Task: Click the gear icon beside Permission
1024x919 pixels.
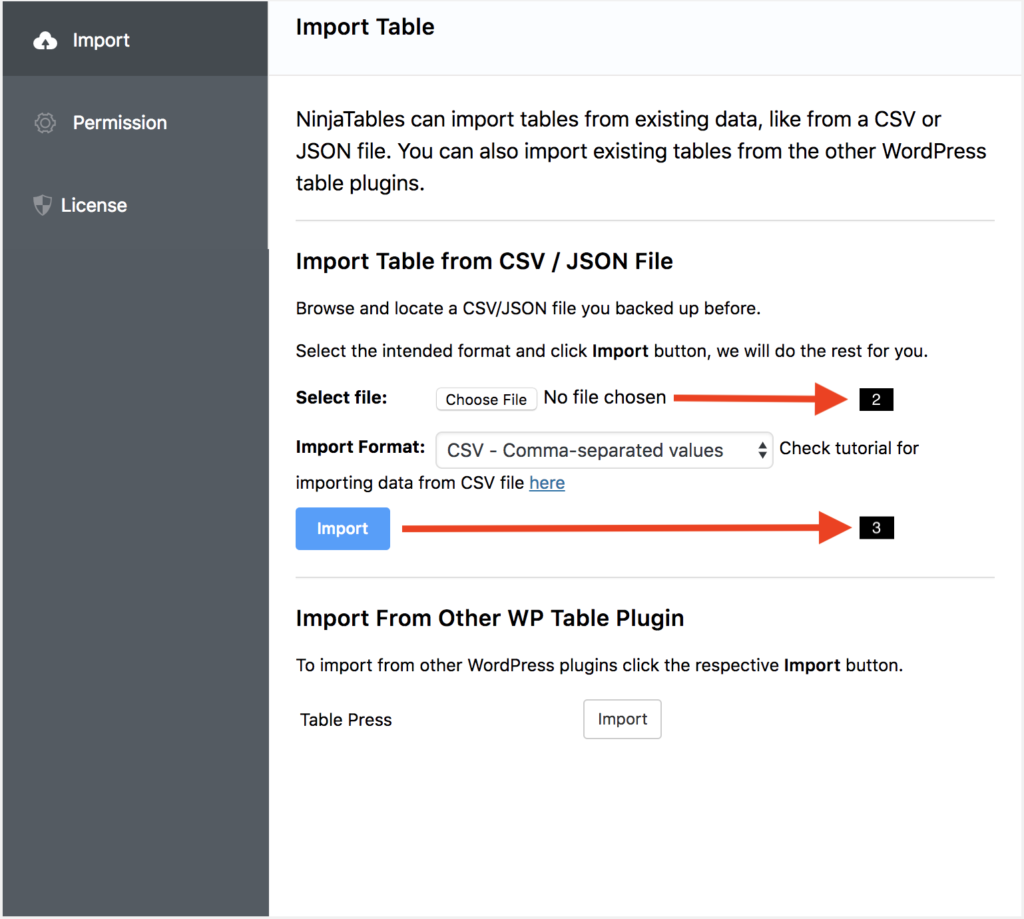Action: pos(45,123)
